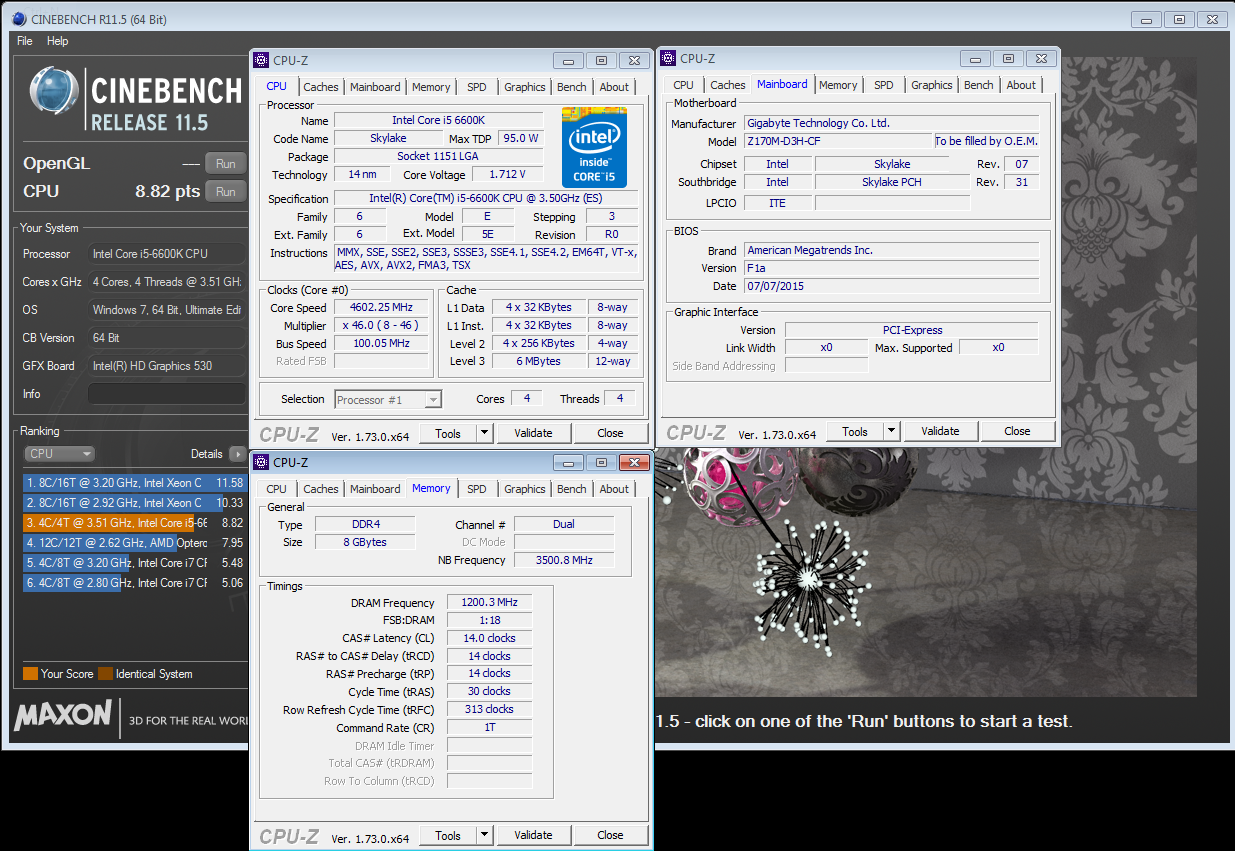Image resolution: width=1235 pixels, height=851 pixels.
Task: Click the CPU-Z icon in the CPU window title bar
Action: [261, 60]
